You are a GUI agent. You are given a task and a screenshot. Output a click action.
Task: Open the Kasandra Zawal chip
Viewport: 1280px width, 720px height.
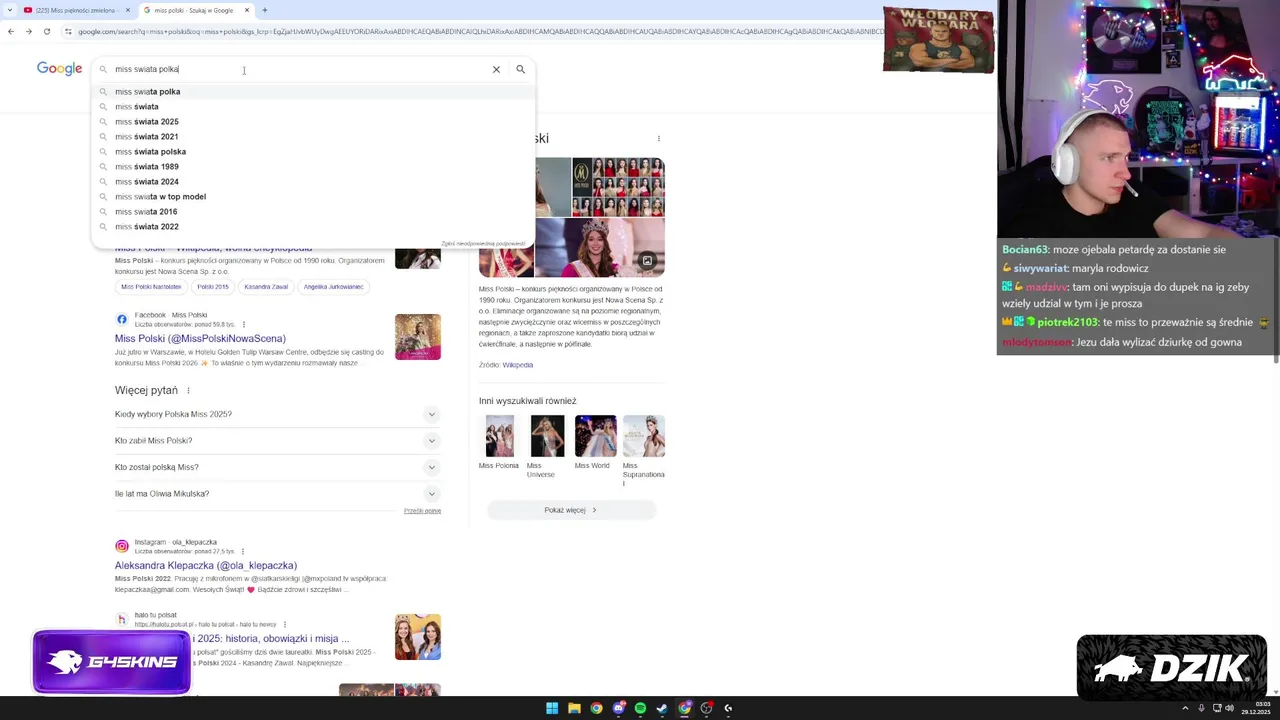(x=266, y=286)
